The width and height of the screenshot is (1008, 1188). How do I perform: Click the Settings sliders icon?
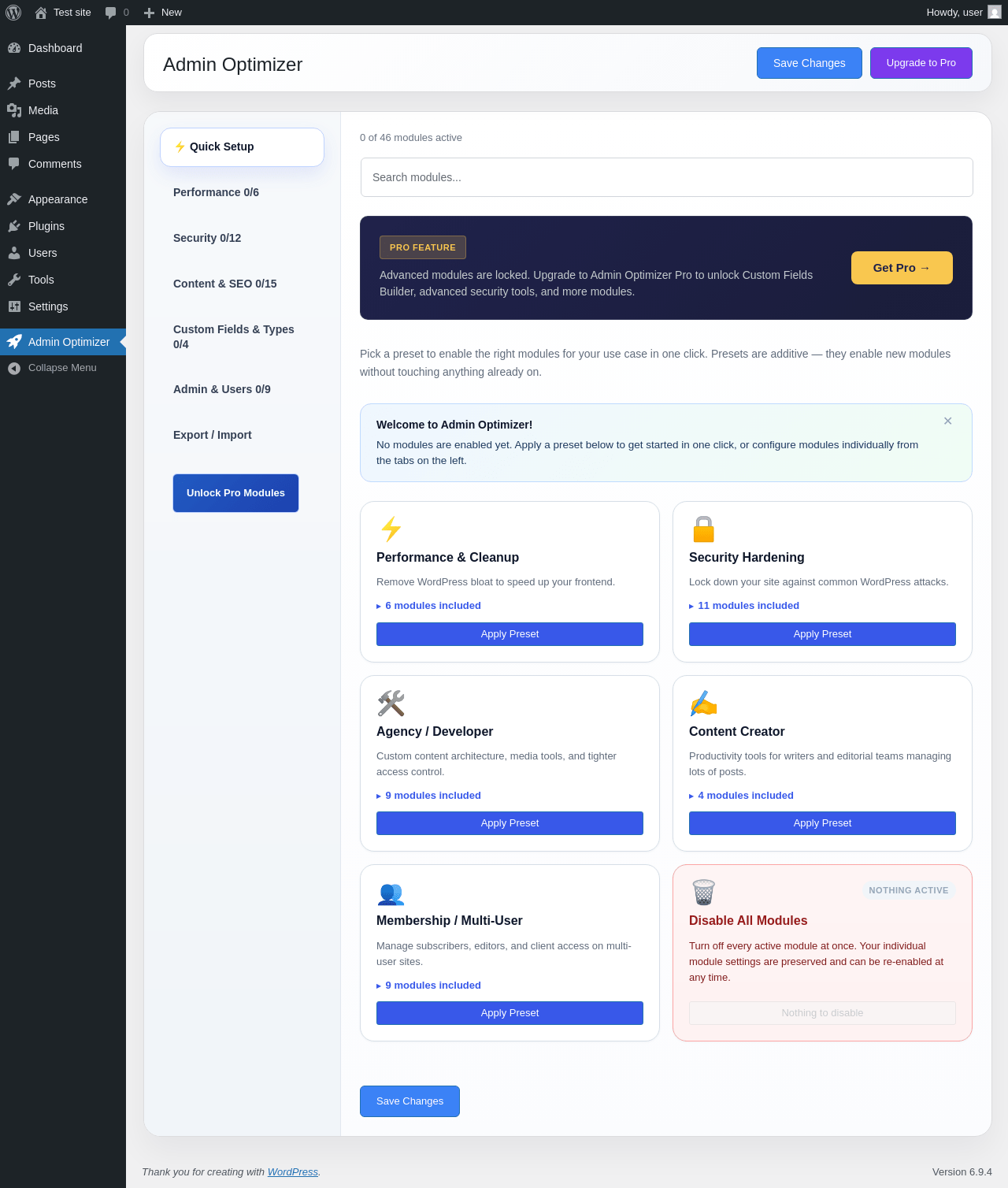[x=14, y=306]
